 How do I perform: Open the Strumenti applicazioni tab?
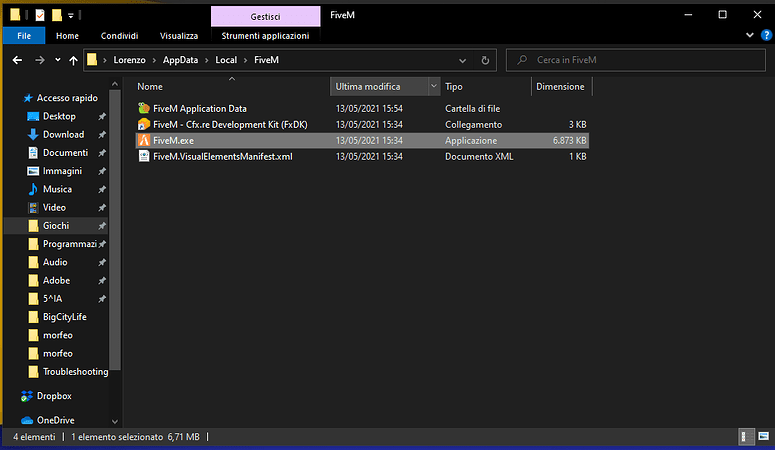(265, 36)
